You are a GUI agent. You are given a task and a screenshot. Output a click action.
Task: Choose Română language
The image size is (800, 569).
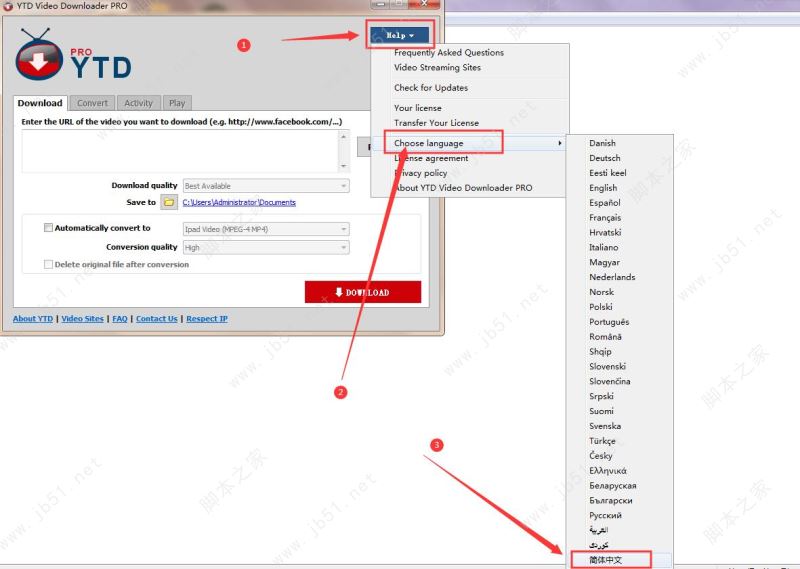[x=619, y=337]
